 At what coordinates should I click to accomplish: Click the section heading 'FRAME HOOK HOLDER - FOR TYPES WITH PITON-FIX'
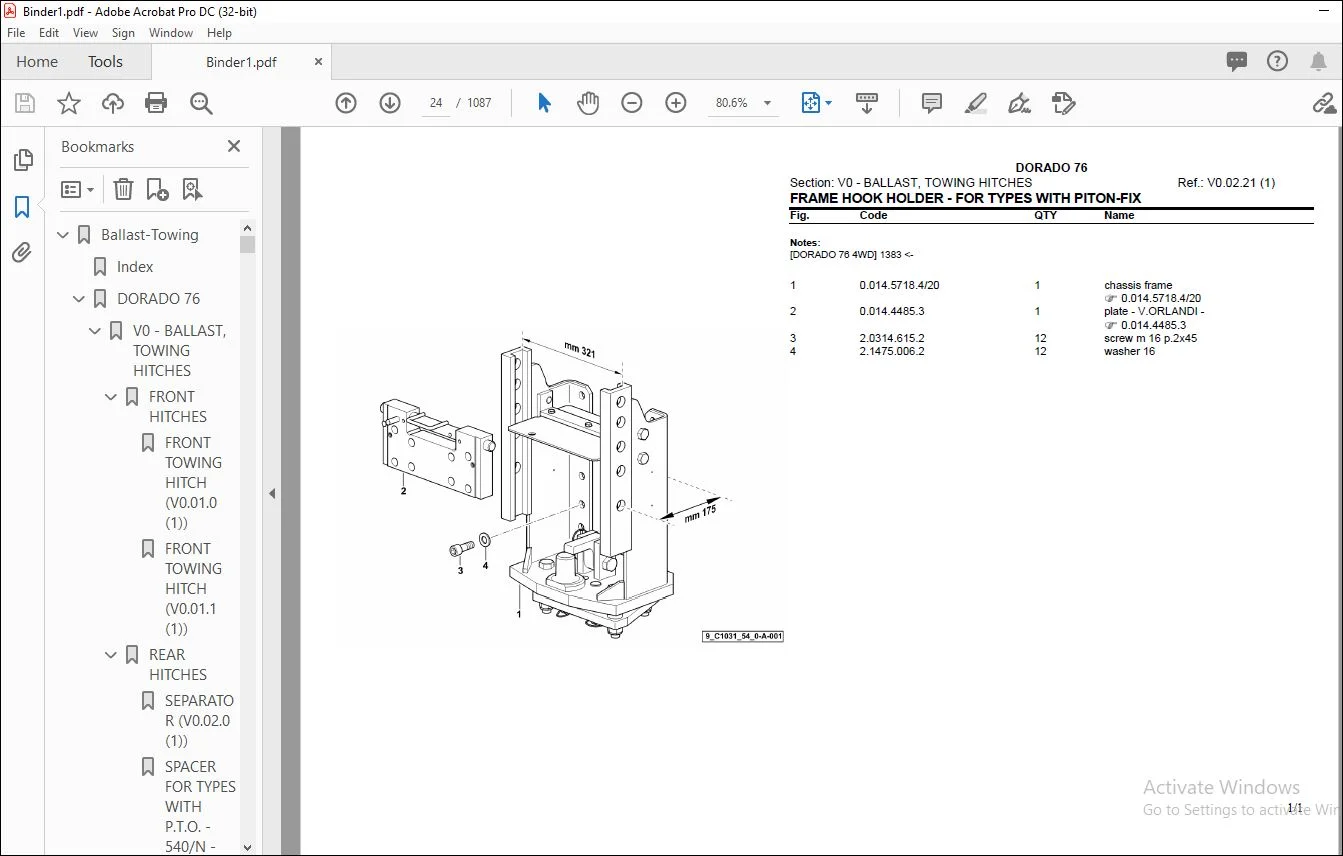965,198
